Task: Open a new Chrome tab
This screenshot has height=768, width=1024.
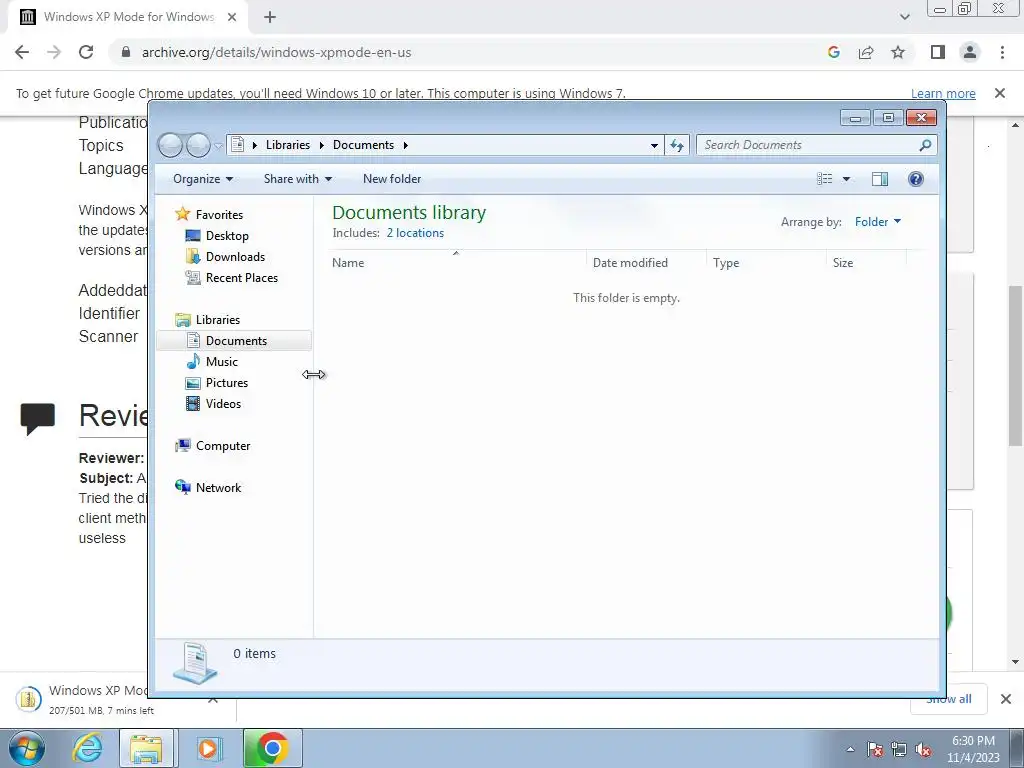Action: click(x=270, y=18)
